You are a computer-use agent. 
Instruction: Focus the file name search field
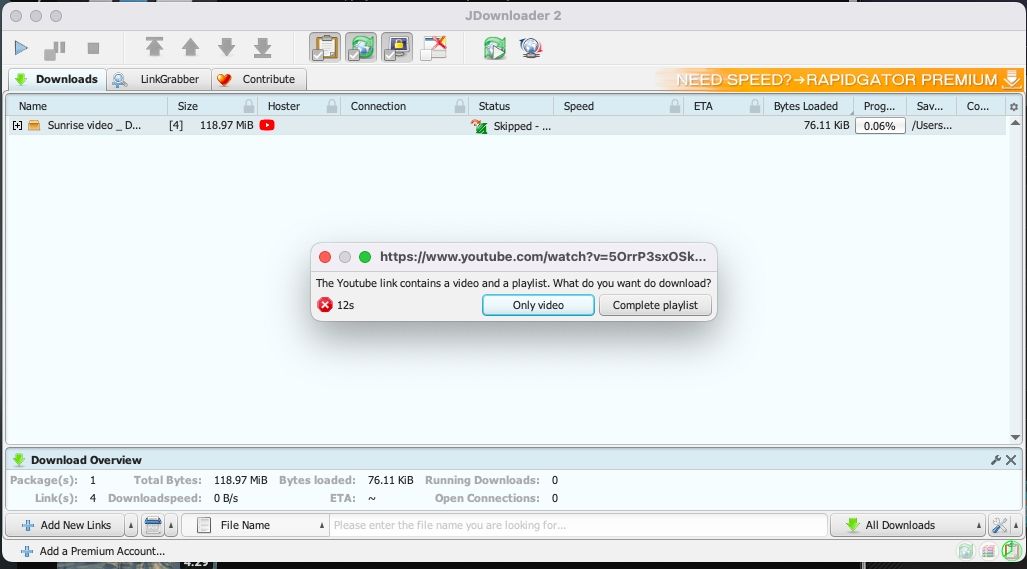coord(578,525)
